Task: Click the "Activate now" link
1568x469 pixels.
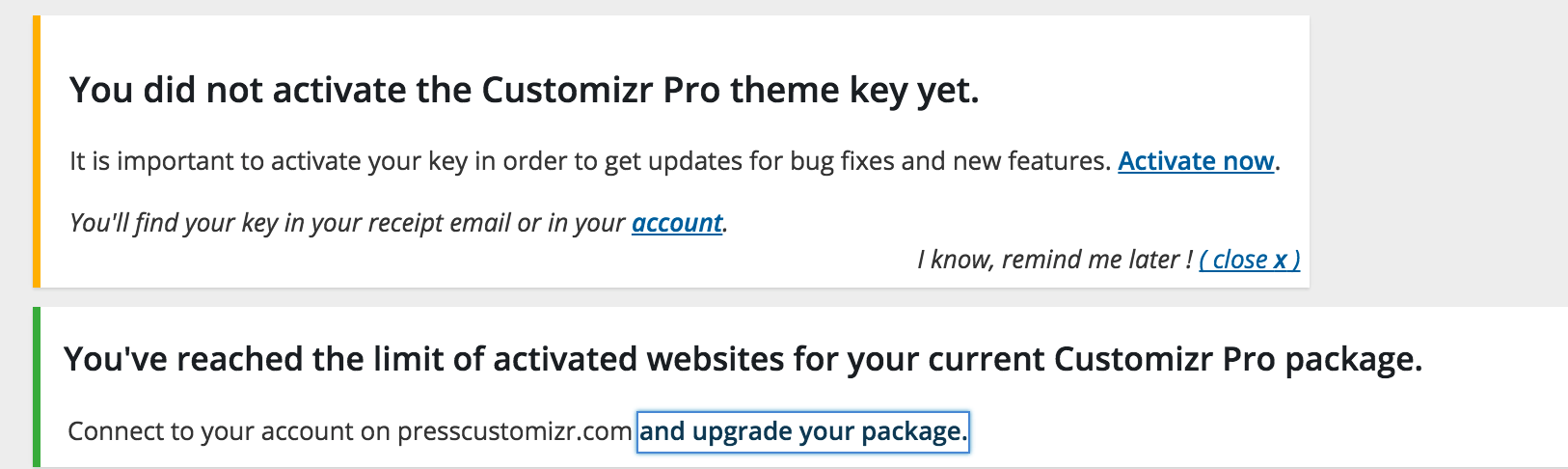Action: pos(1196,161)
